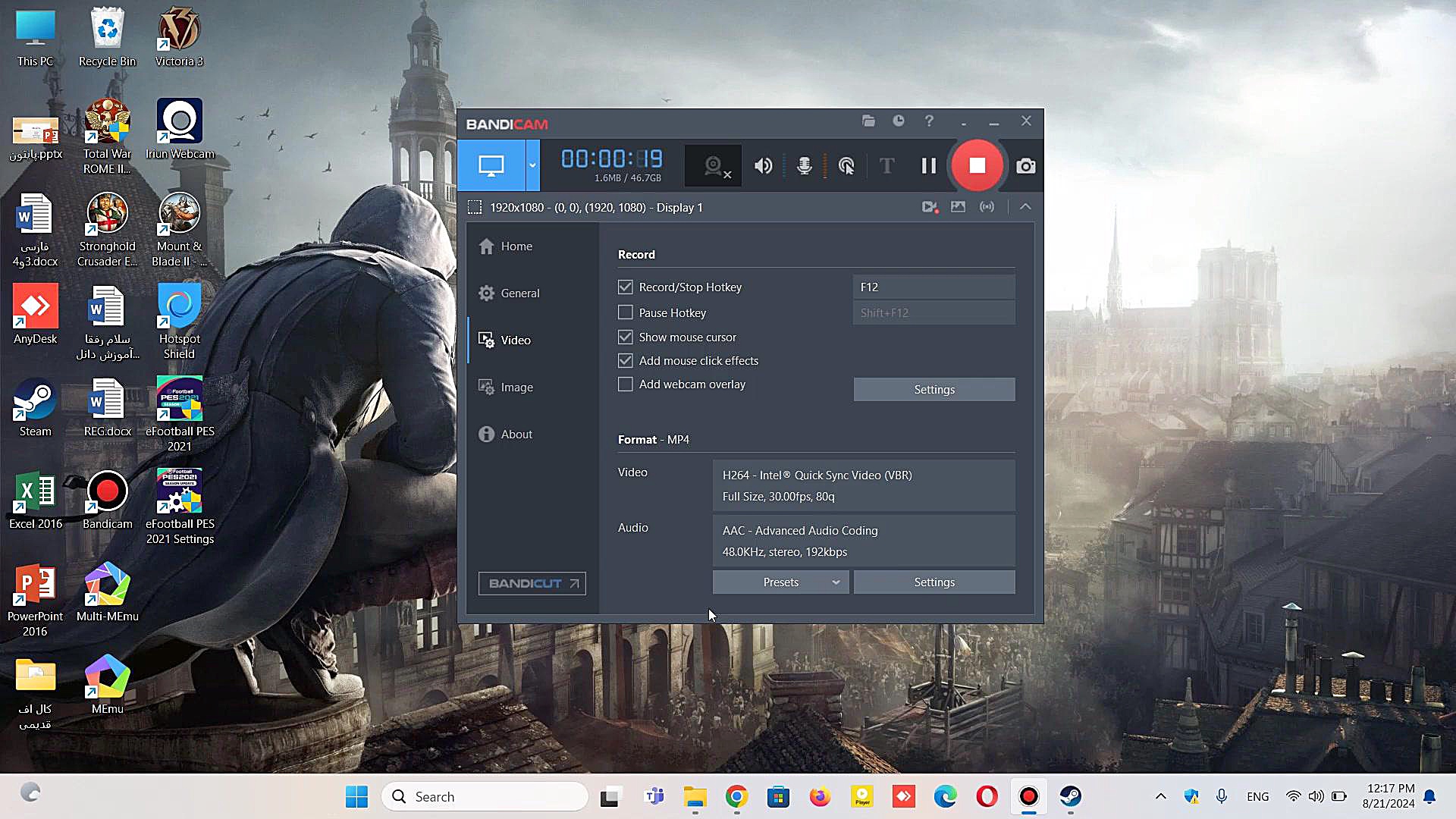The width and height of the screenshot is (1456, 819).
Task: Expand the screen recording mode dropdown arrow
Action: (532, 165)
